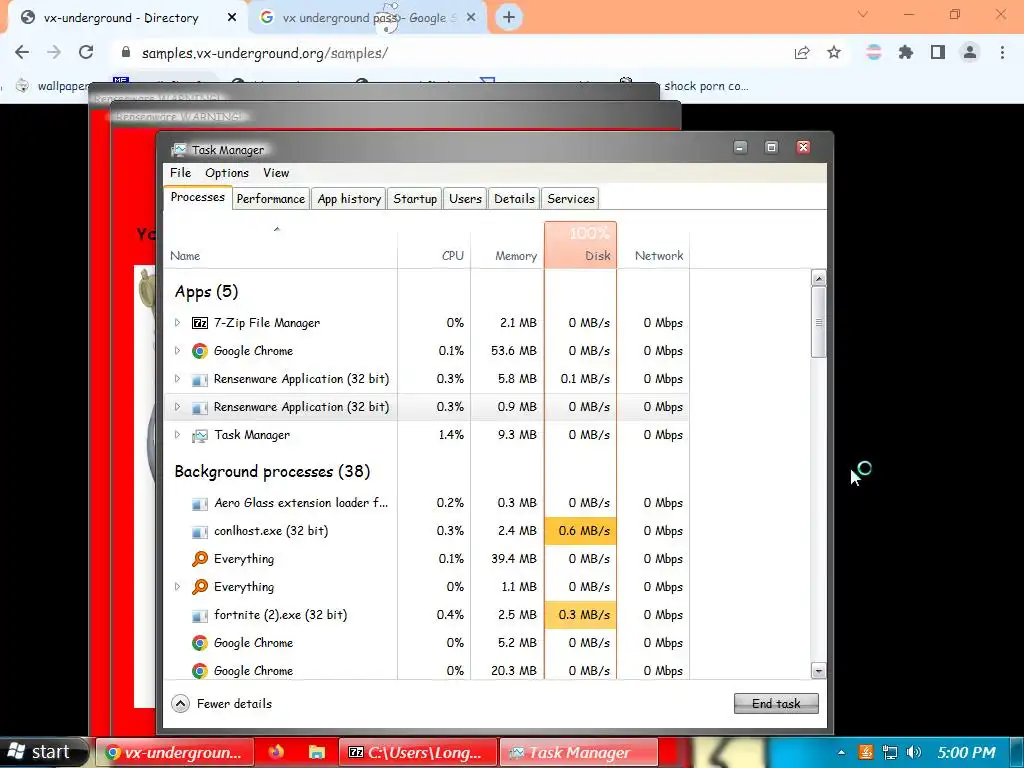Open Chrome's three-dot menu

point(1002,52)
